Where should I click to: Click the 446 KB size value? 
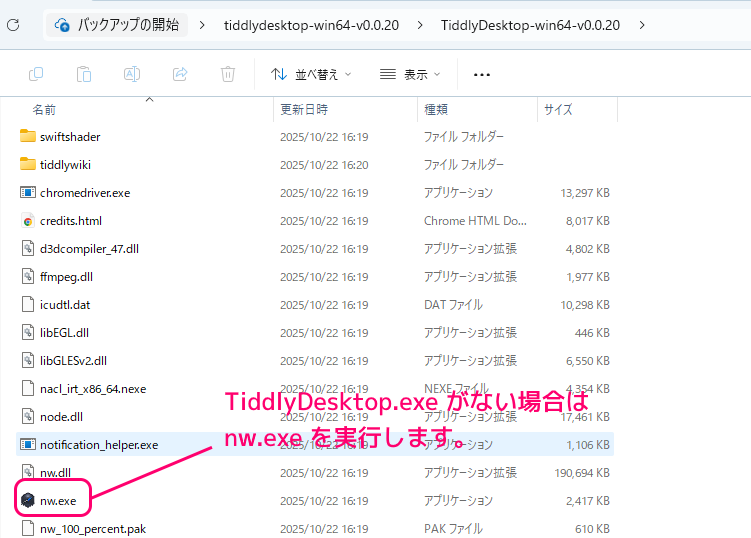coord(592,333)
